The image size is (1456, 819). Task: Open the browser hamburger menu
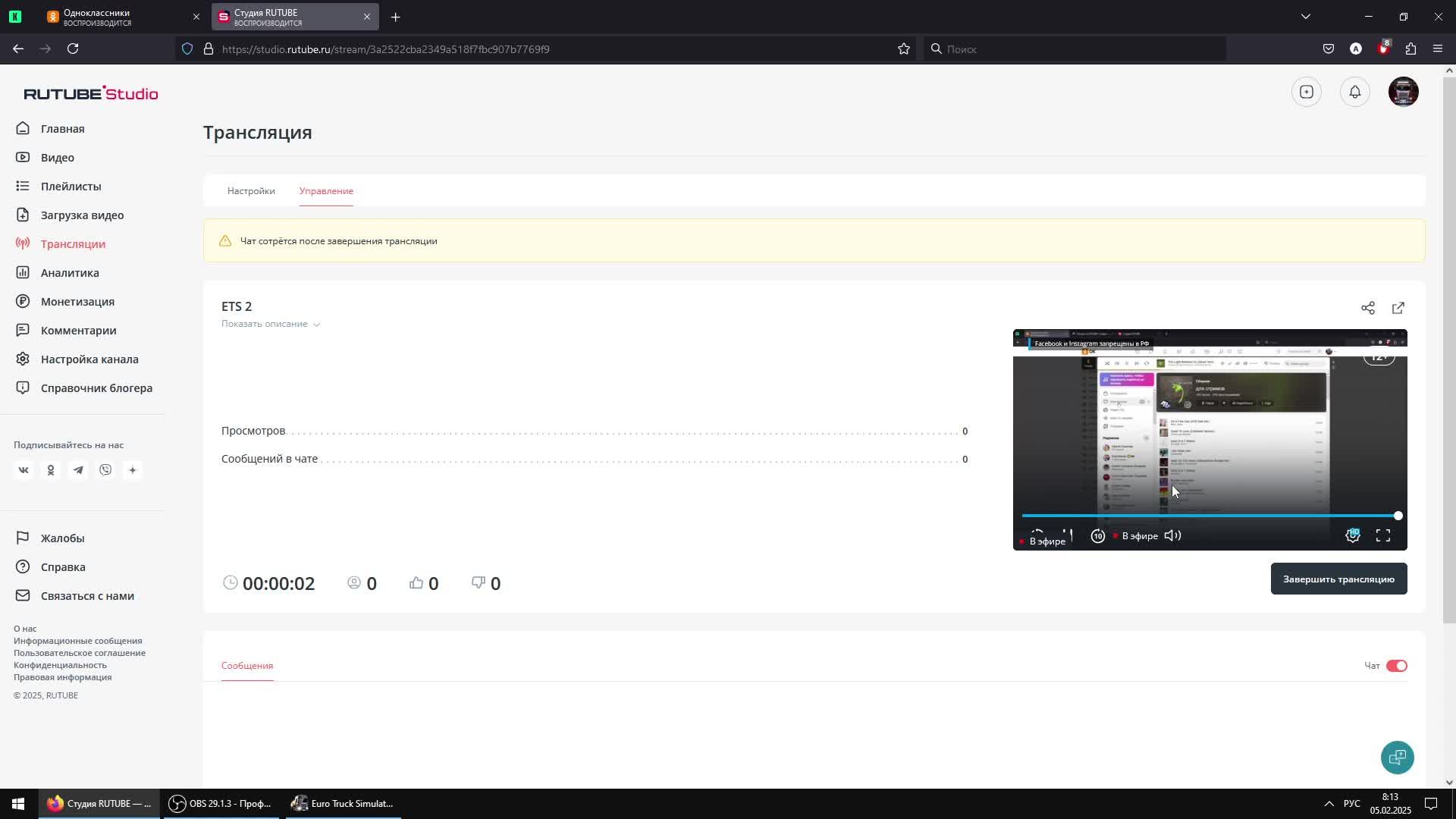point(1438,49)
